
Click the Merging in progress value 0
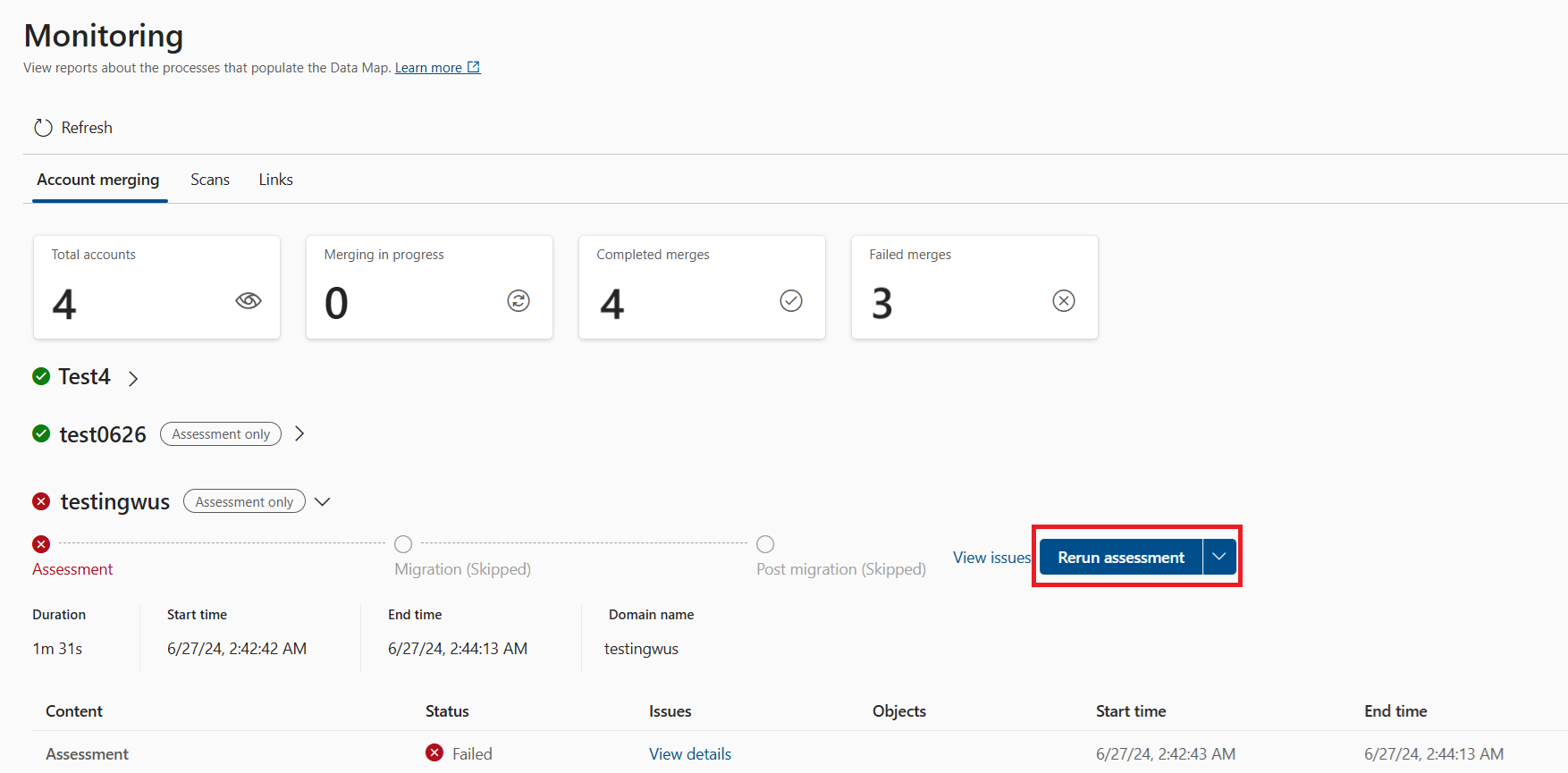point(336,304)
